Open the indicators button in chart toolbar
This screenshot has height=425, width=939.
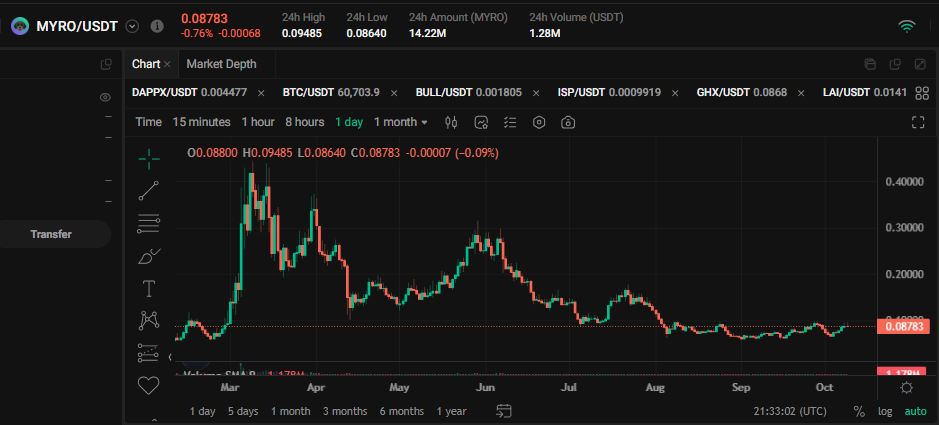(x=481, y=123)
